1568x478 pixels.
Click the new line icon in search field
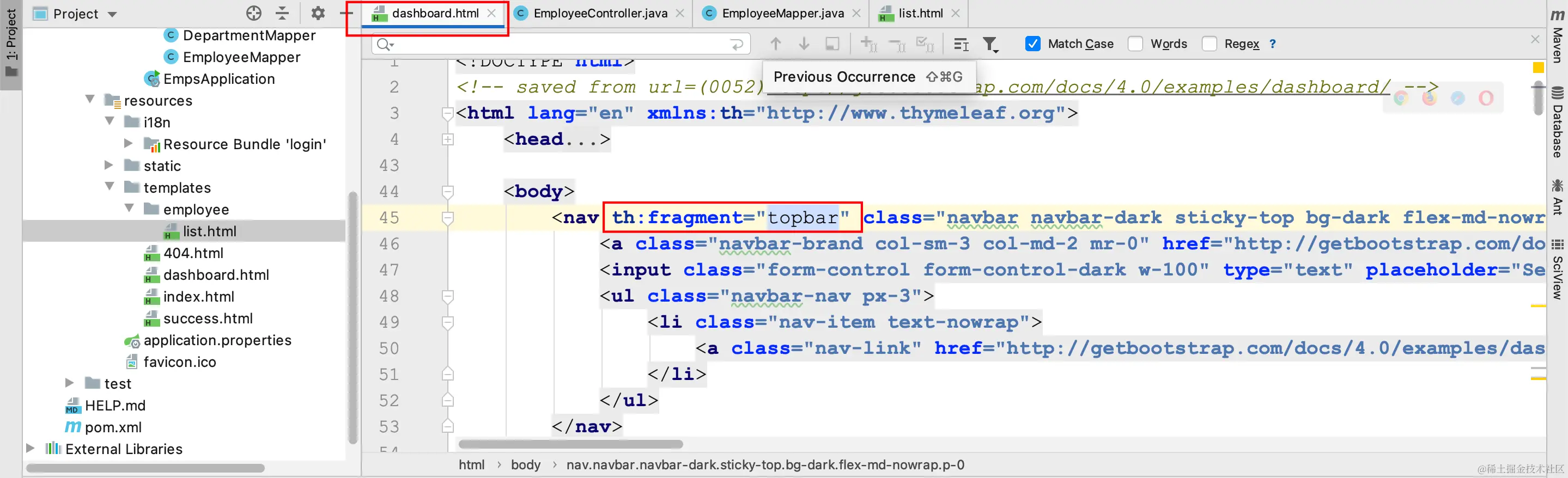(737, 45)
